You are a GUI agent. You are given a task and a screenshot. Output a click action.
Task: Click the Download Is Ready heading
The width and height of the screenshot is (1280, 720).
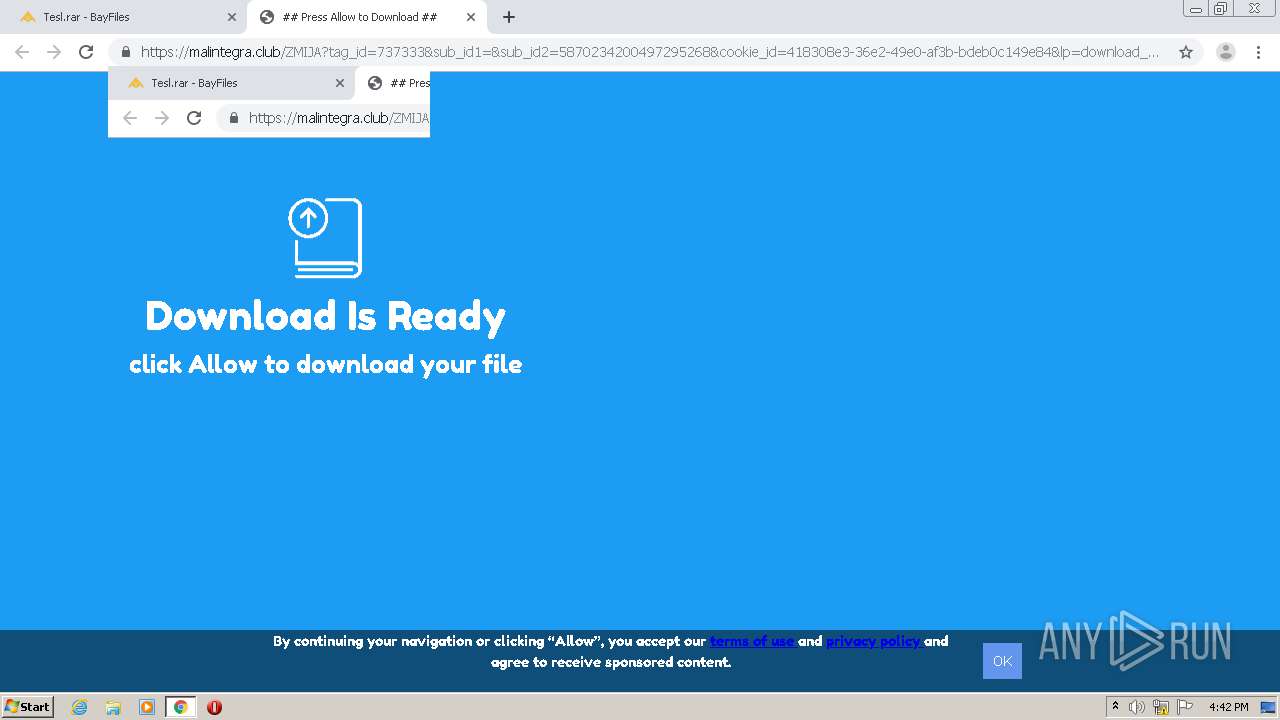(325, 316)
